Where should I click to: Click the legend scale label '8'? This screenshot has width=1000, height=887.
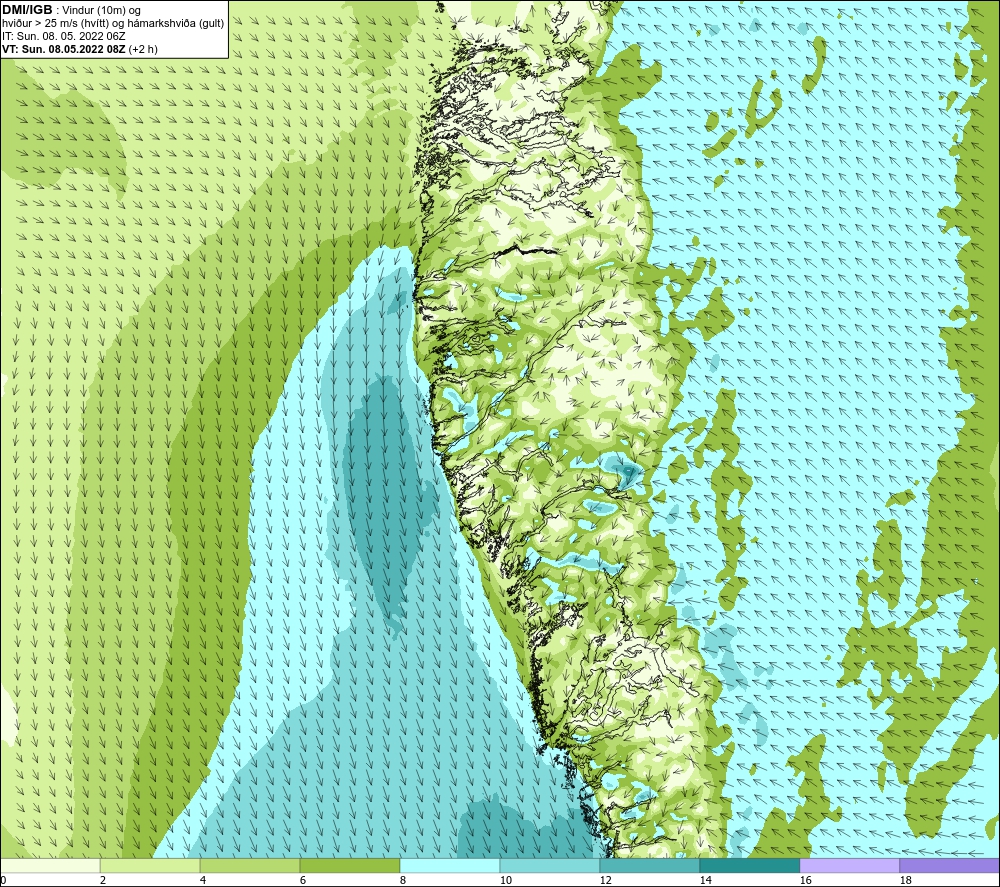(x=403, y=880)
